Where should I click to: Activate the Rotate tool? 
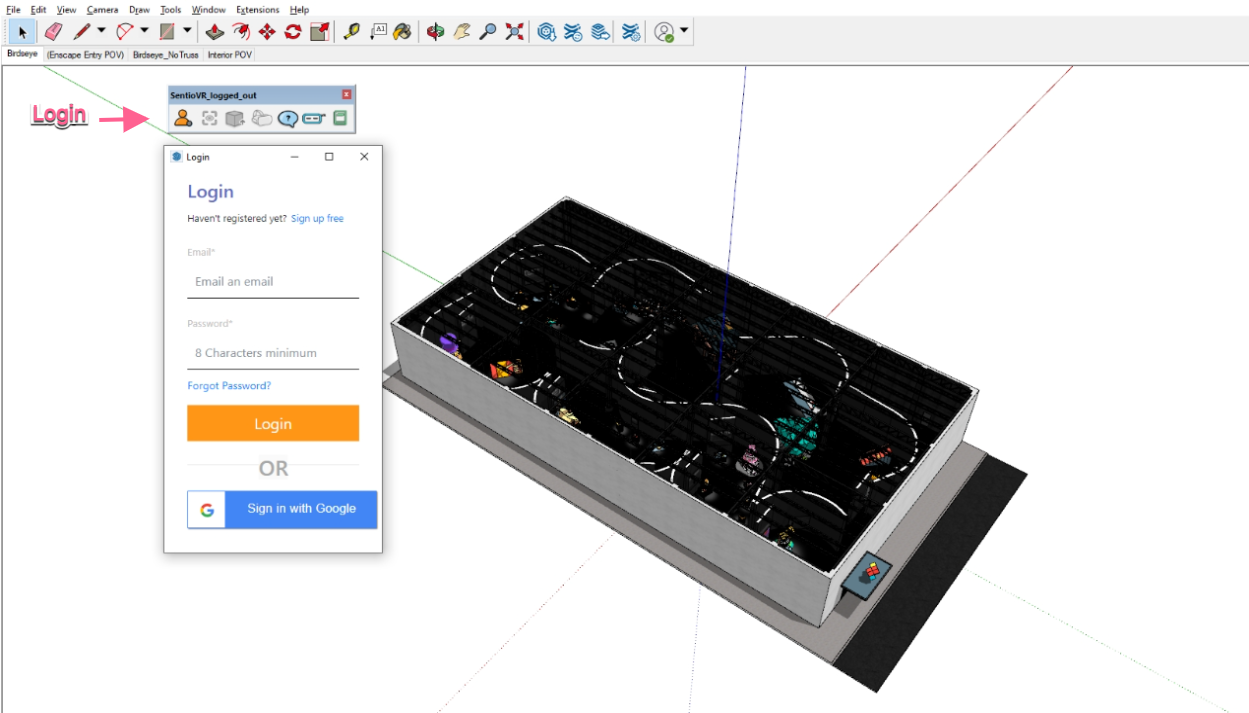click(293, 32)
